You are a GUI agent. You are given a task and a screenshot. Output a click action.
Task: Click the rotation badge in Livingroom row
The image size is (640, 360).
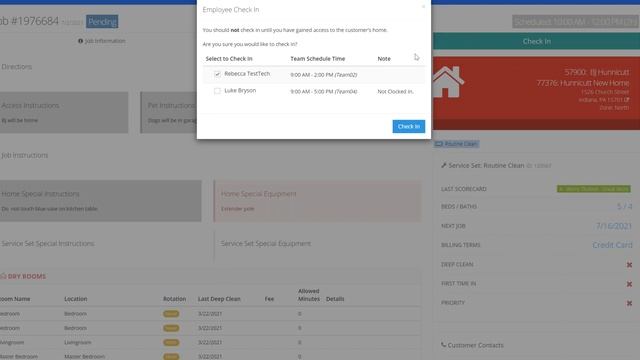[x=171, y=342]
